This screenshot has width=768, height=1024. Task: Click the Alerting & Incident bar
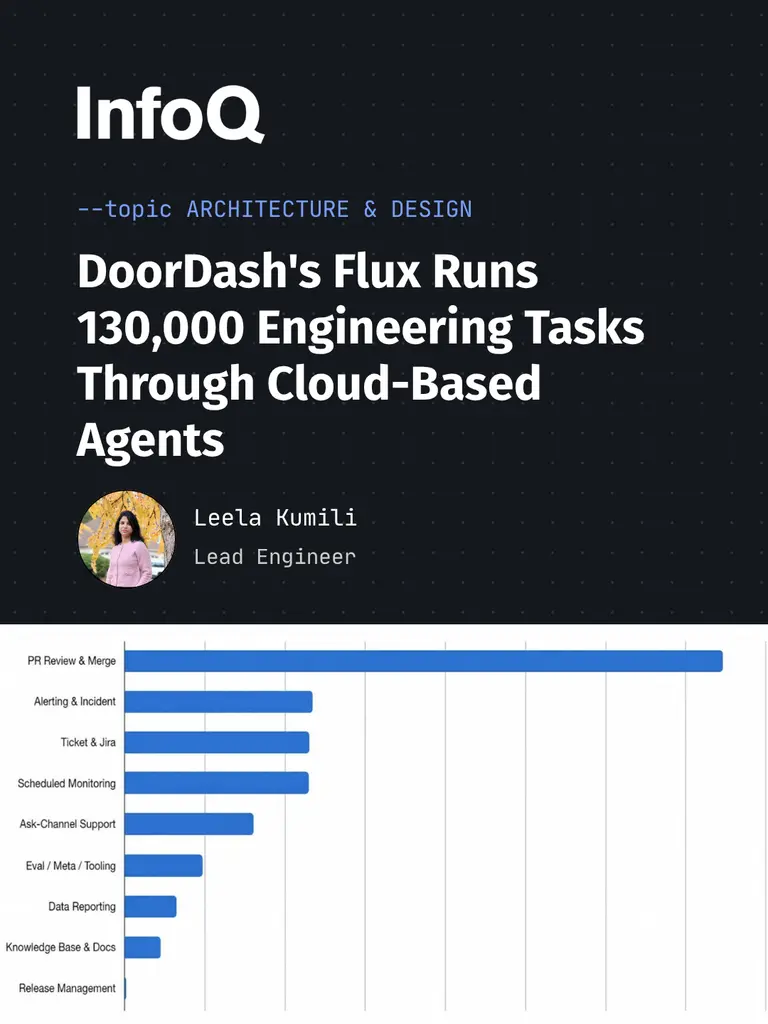218,701
